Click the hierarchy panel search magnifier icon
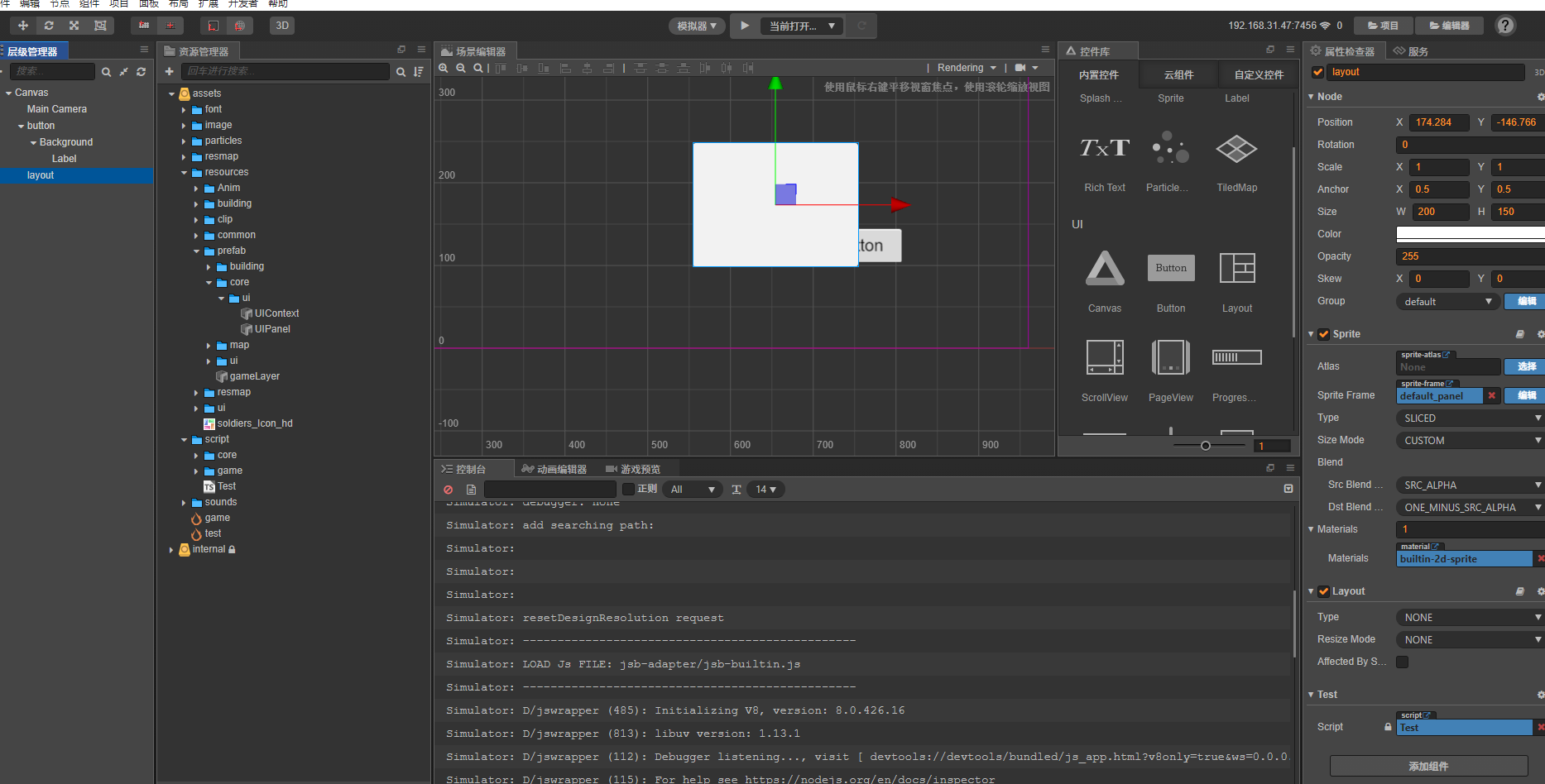 click(x=106, y=72)
